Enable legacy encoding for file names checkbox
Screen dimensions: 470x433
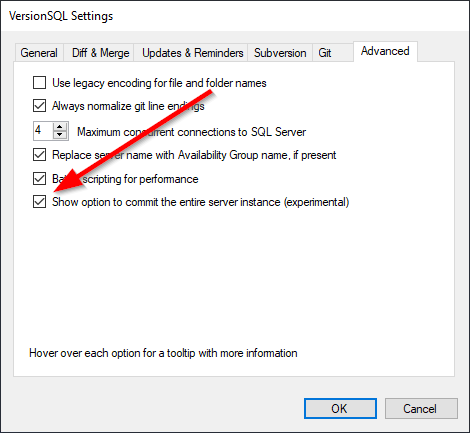(x=39, y=83)
